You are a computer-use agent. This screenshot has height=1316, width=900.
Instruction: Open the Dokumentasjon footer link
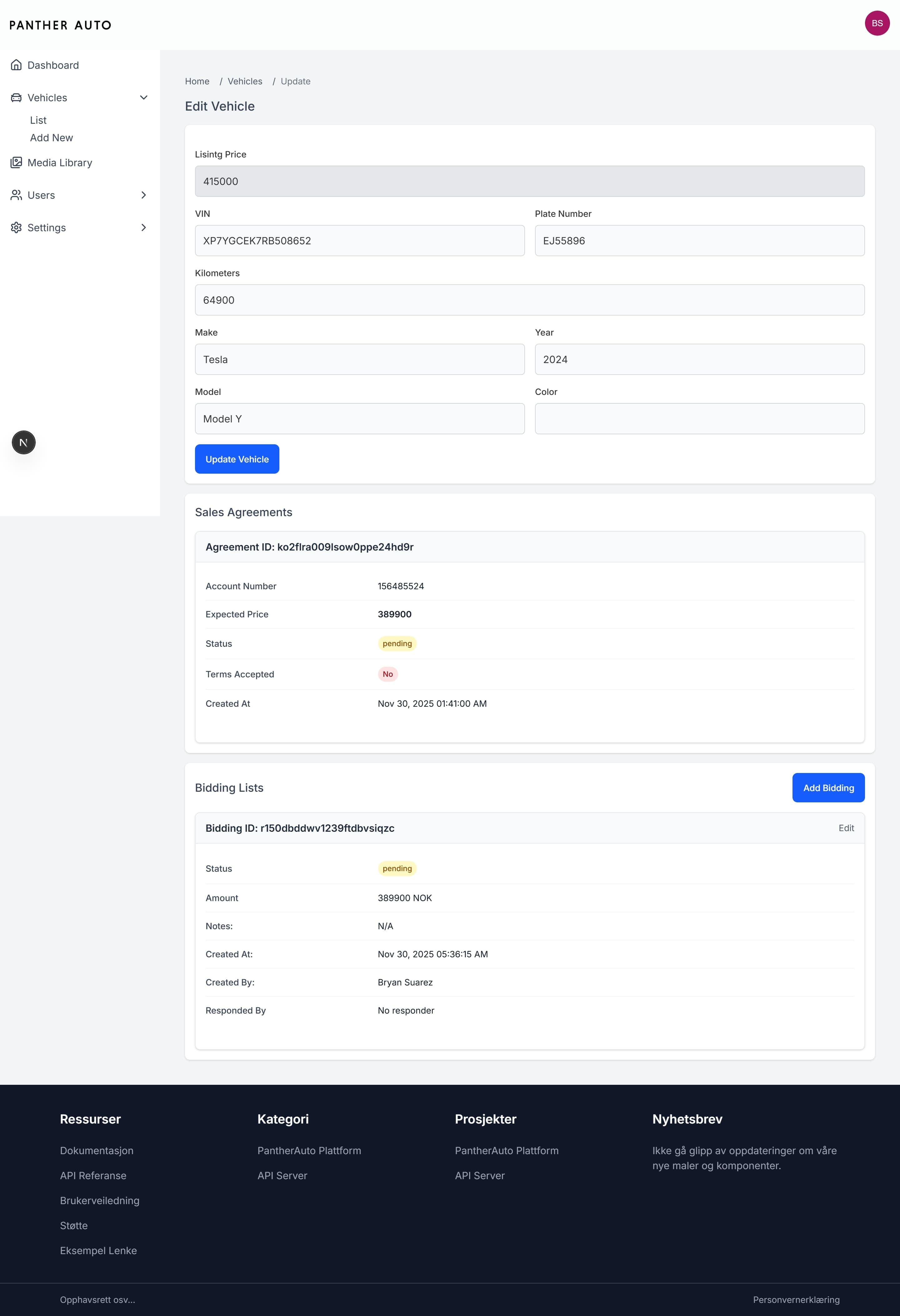96,1150
